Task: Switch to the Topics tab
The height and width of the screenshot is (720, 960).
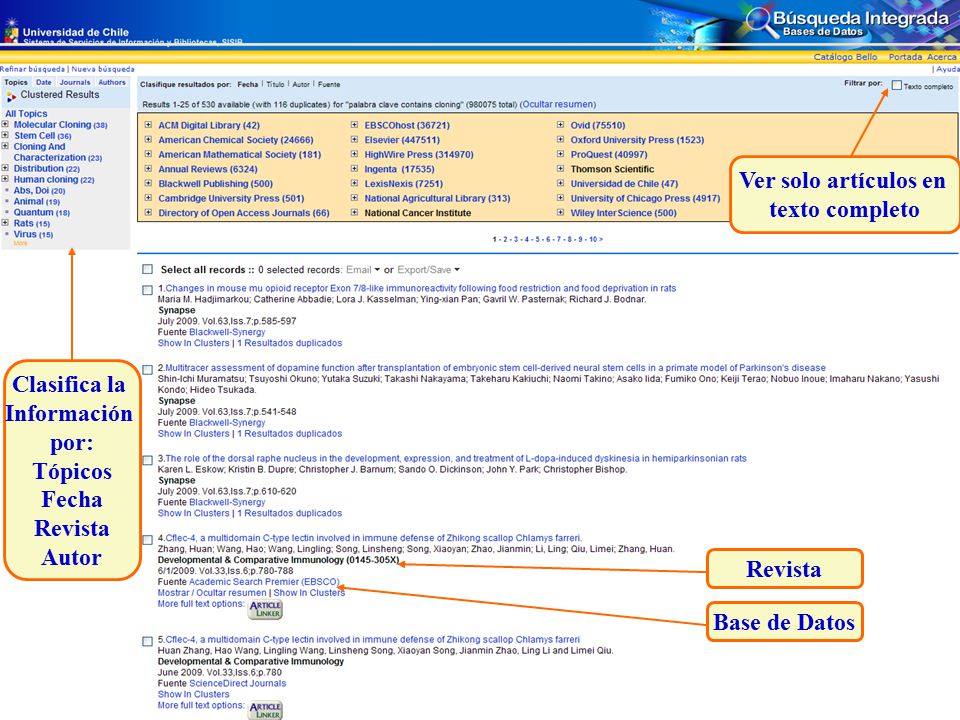Action: tap(16, 82)
